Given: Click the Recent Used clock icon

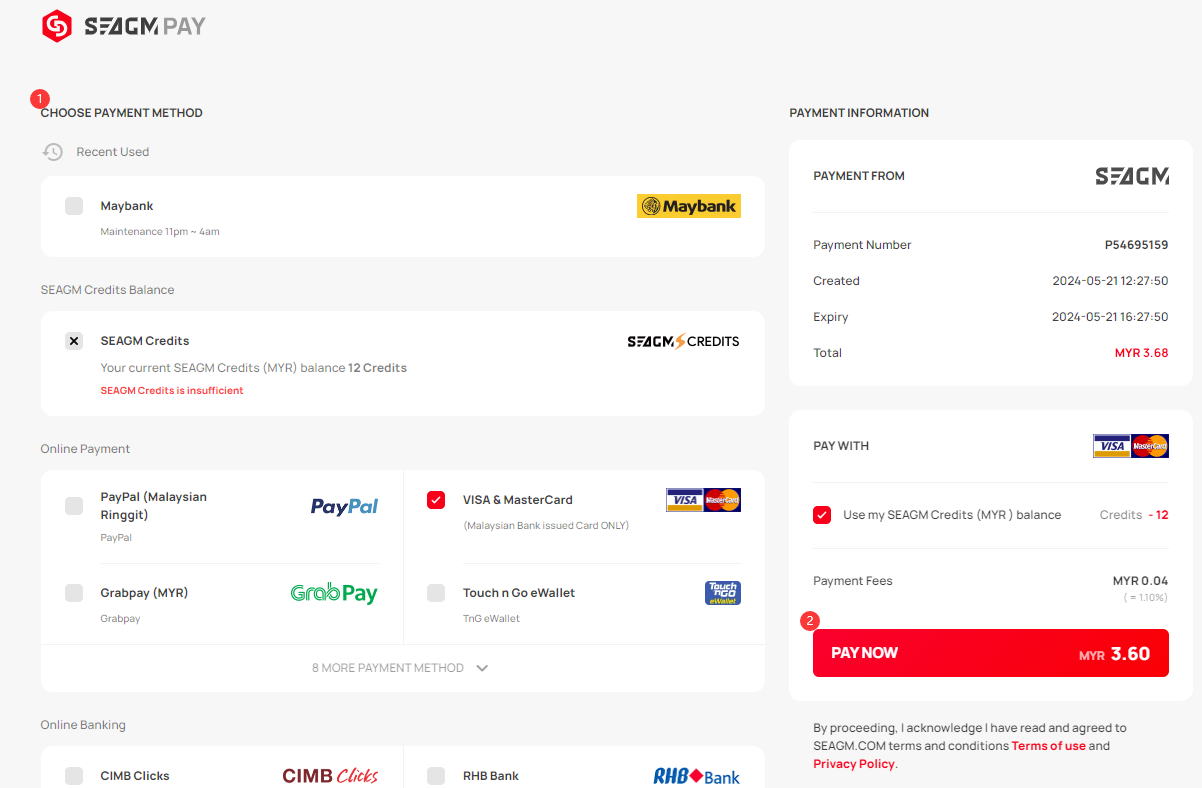Looking at the screenshot, I should [x=53, y=152].
